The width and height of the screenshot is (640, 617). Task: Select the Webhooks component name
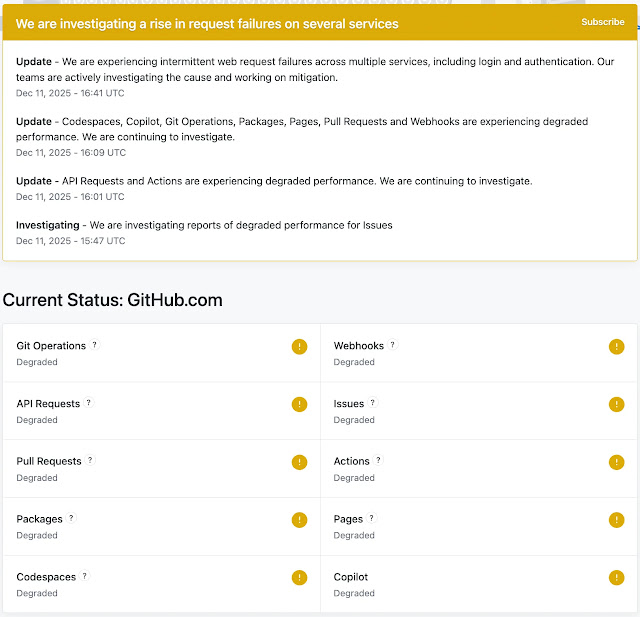pyautogui.click(x=358, y=346)
